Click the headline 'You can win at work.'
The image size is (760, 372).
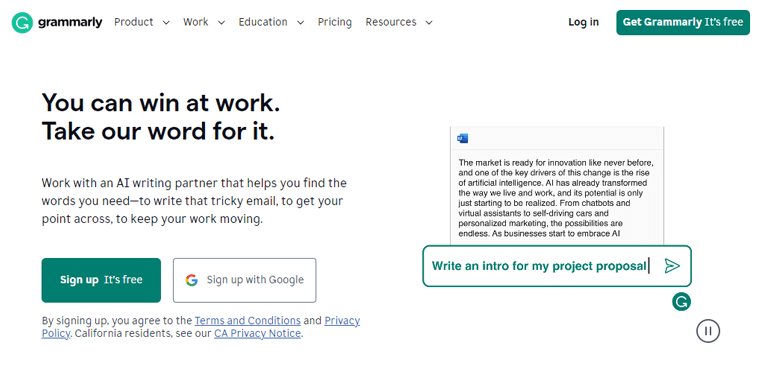pyautogui.click(x=160, y=102)
